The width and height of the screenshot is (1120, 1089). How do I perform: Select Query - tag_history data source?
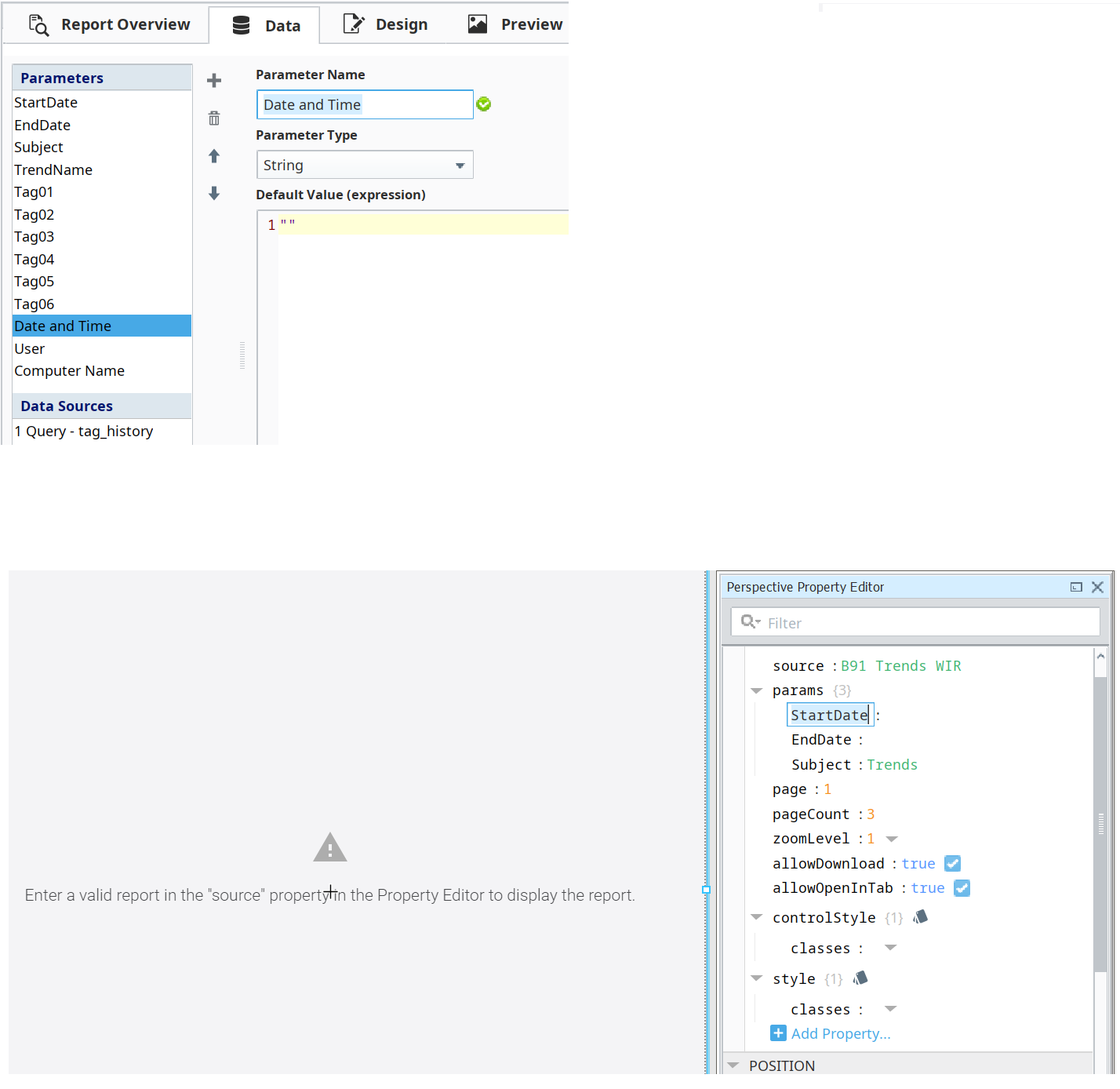[102, 432]
